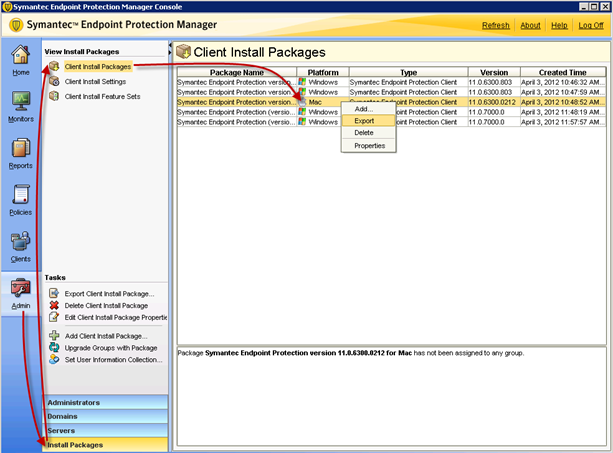Run Upgrade Groups with Package task
613x453 pixels.
(x=111, y=347)
